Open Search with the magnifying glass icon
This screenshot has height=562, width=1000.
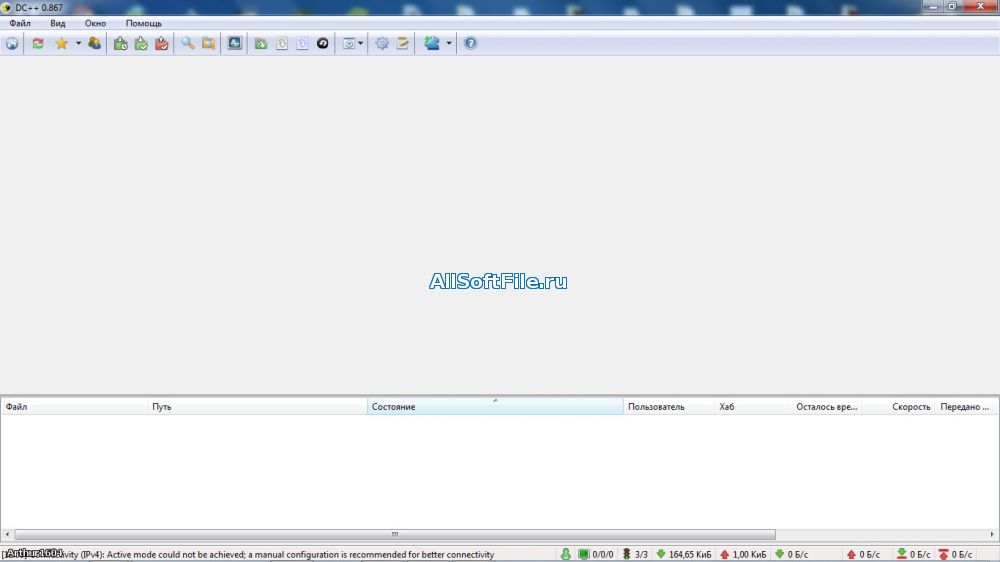[x=188, y=43]
